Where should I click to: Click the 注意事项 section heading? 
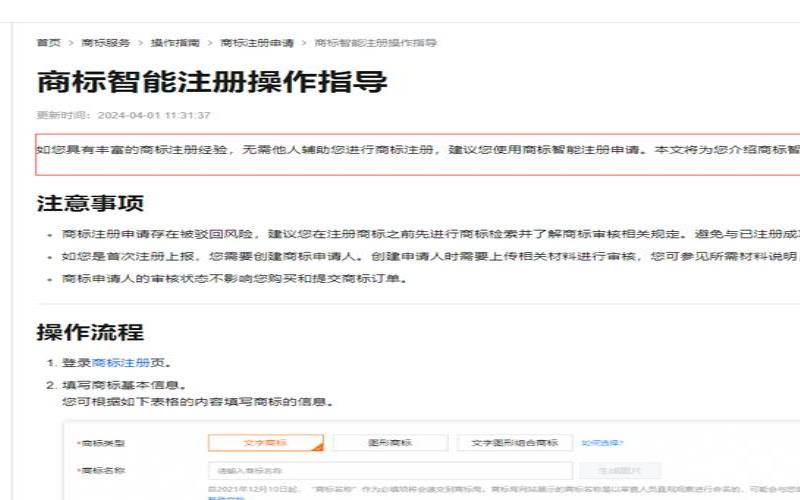pyautogui.click(x=90, y=203)
